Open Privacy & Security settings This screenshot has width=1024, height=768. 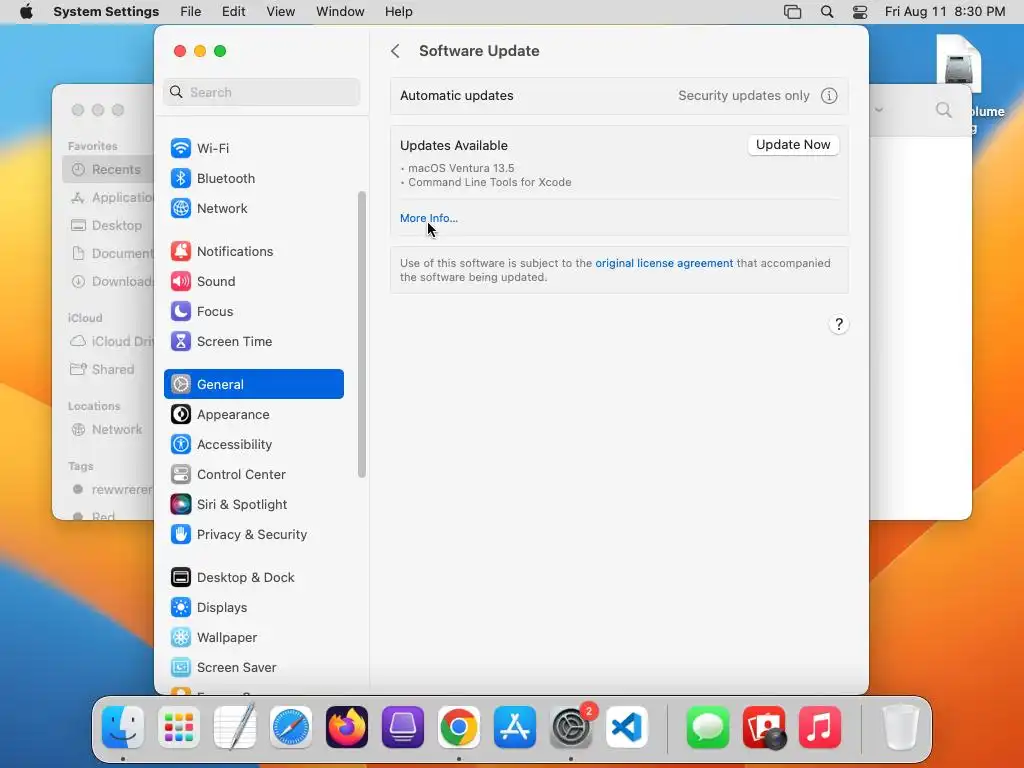[x=253, y=535]
